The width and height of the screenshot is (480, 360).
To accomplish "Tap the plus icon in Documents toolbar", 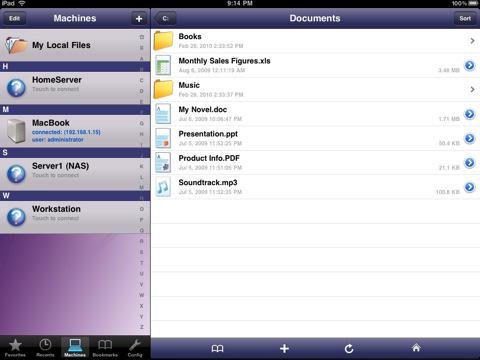I will coord(284,349).
